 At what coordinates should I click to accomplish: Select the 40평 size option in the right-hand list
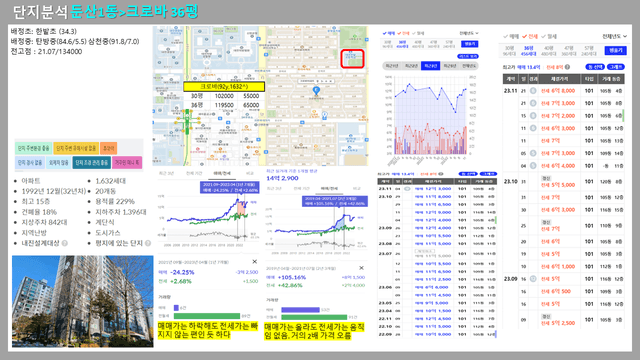coord(548,51)
